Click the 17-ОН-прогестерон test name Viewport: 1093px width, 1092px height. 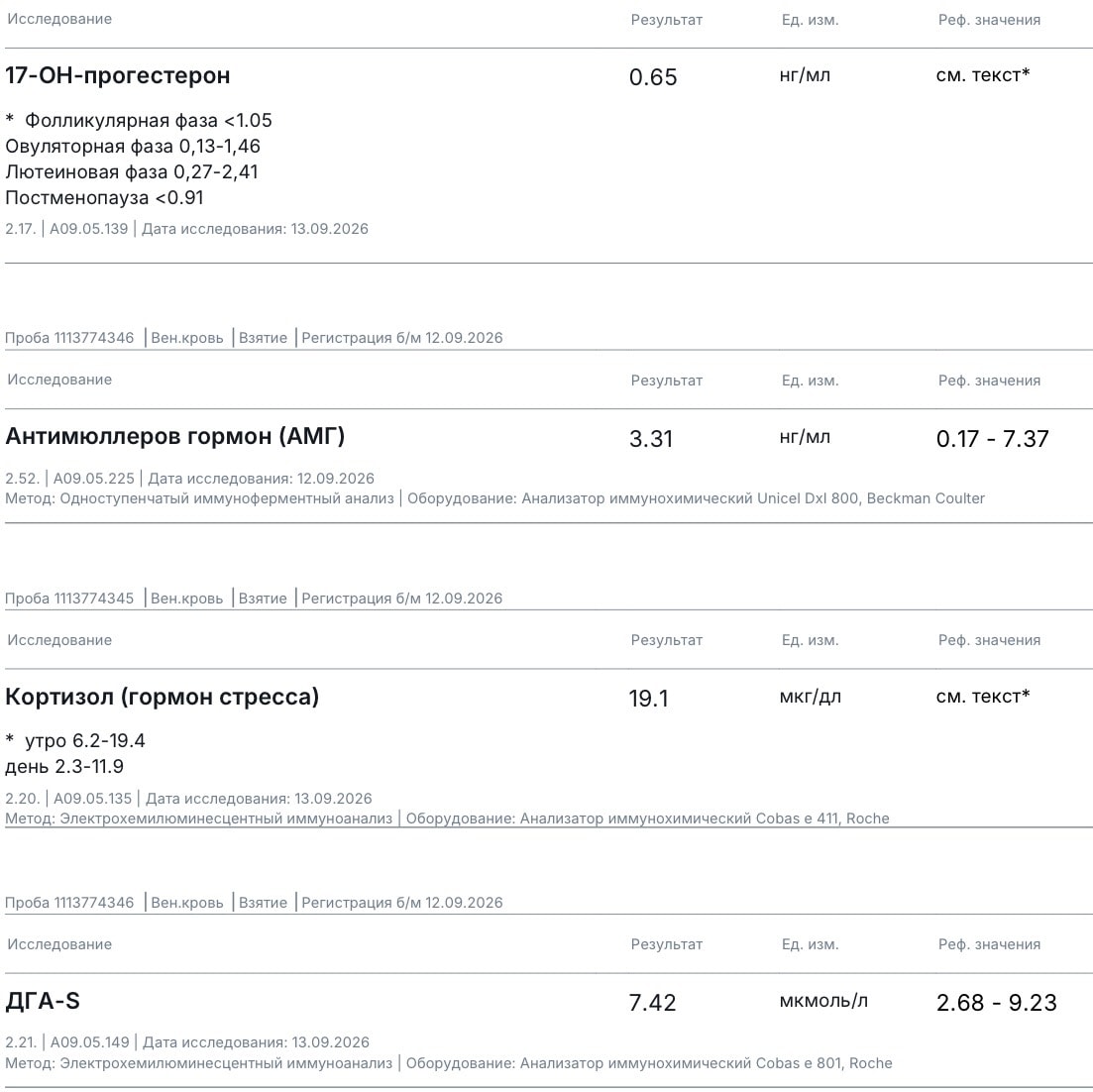117,75
